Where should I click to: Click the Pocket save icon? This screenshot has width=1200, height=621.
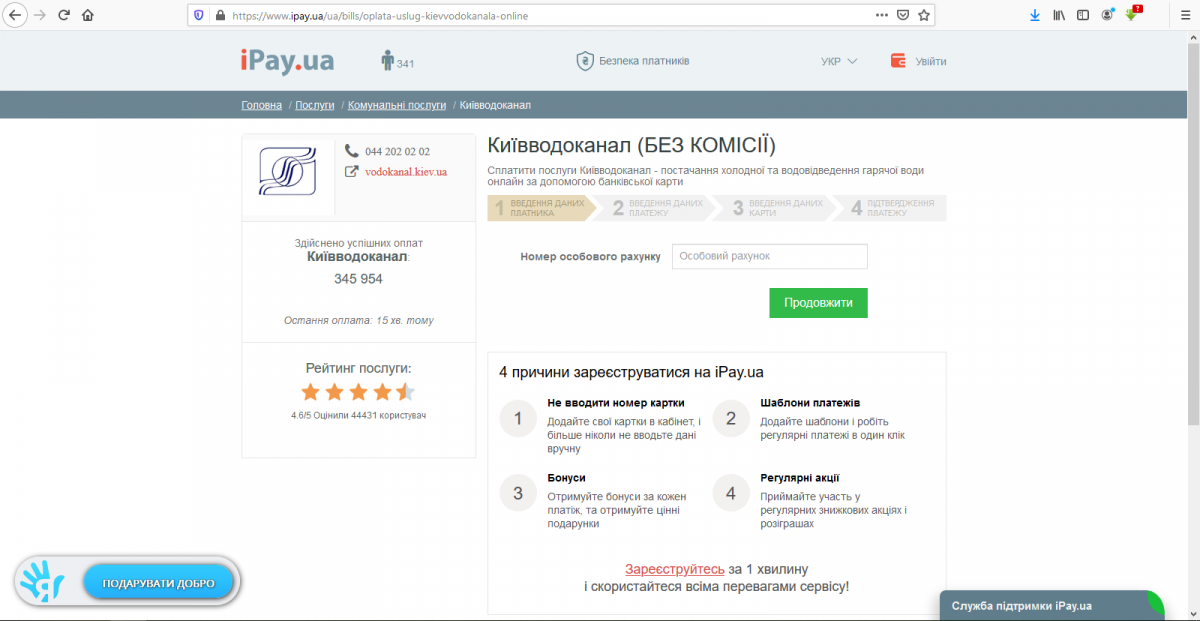tap(903, 15)
